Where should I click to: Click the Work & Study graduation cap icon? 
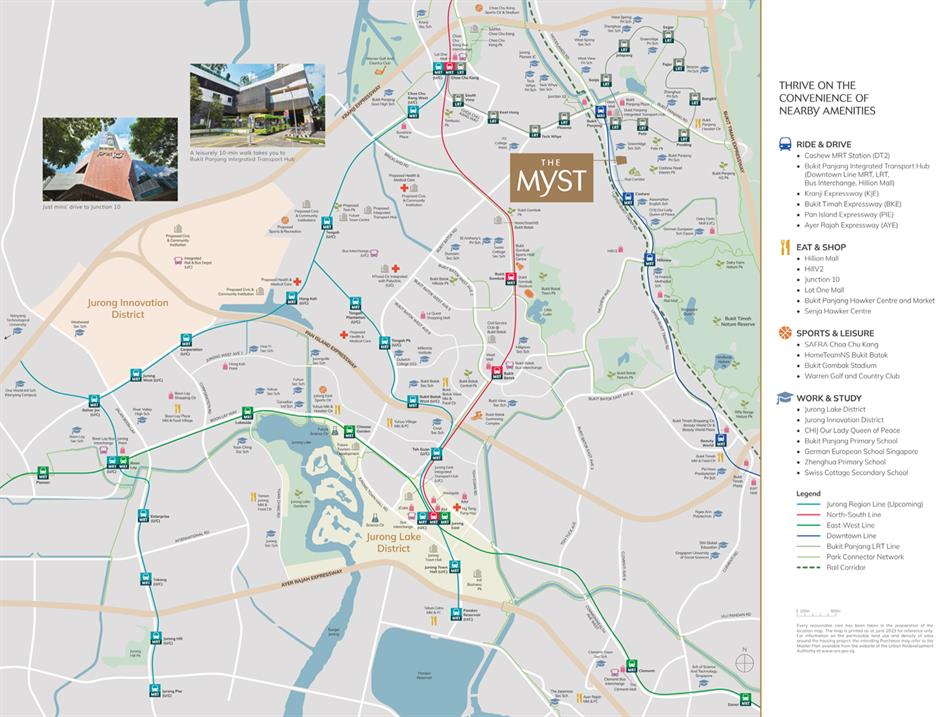coord(786,398)
